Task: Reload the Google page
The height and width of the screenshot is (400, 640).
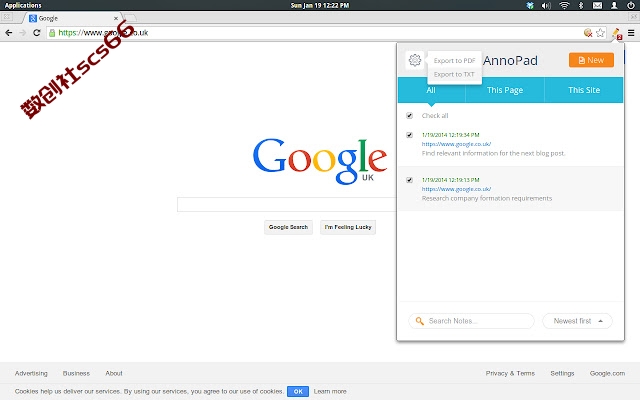Action: click(36, 33)
